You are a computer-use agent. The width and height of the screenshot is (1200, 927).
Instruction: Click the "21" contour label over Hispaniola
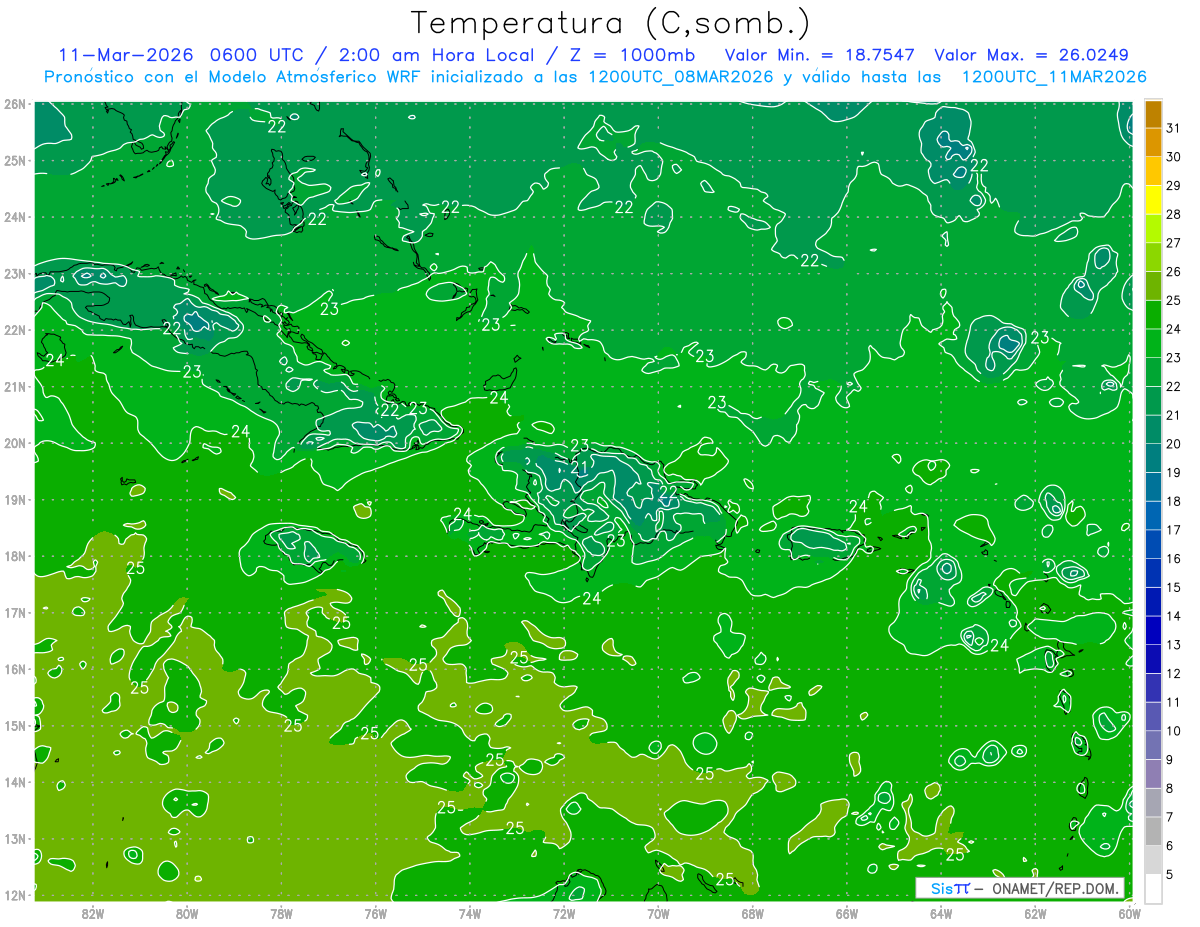click(x=579, y=467)
